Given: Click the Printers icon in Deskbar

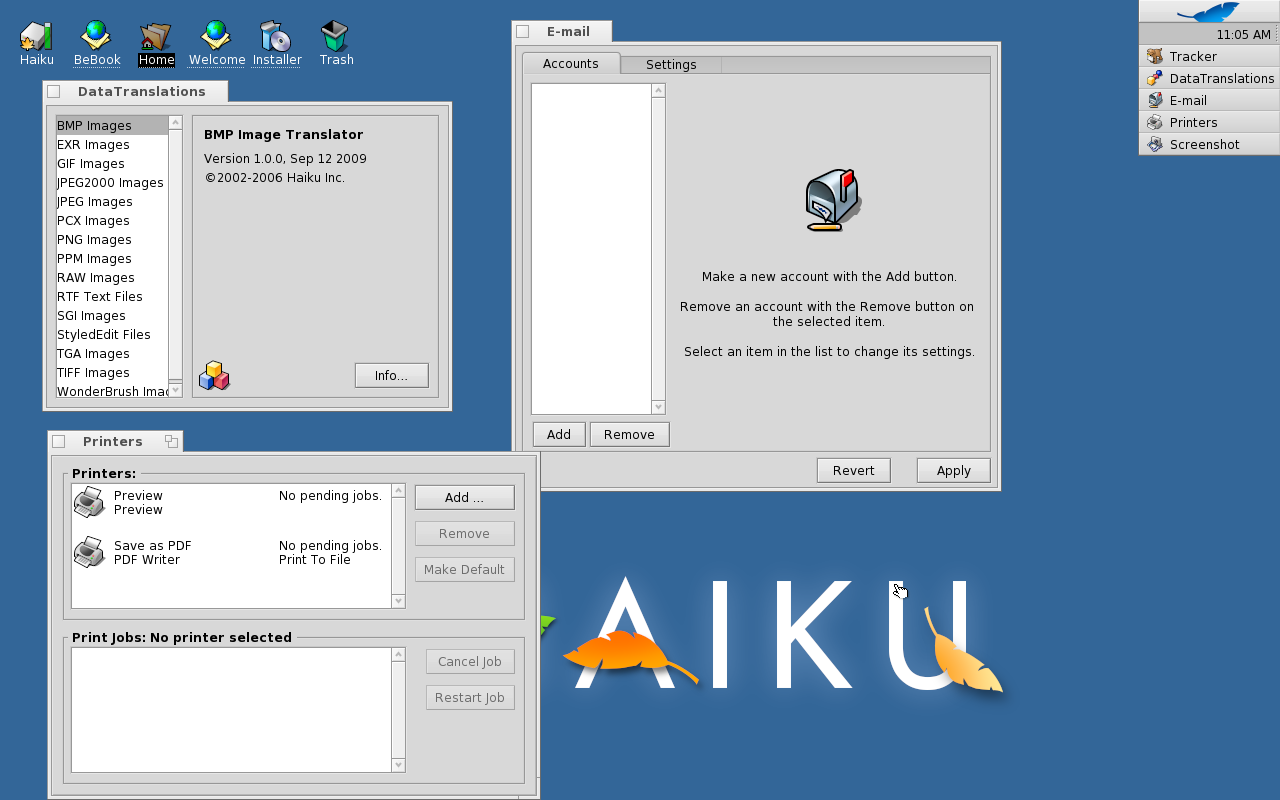Looking at the screenshot, I should [1155, 122].
